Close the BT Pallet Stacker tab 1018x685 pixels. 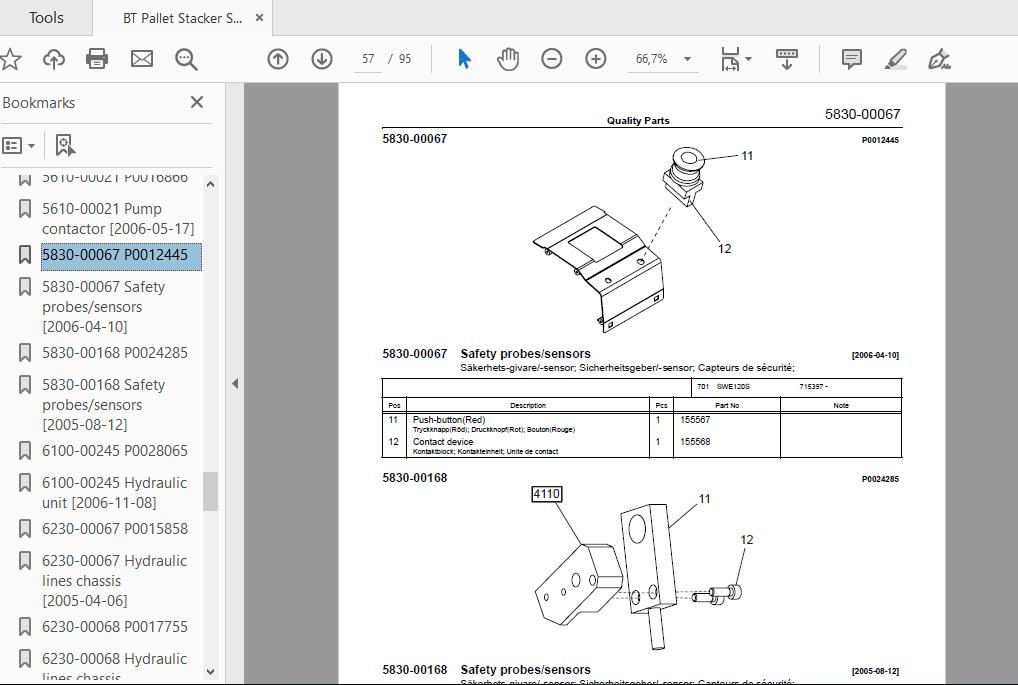point(259,18)
